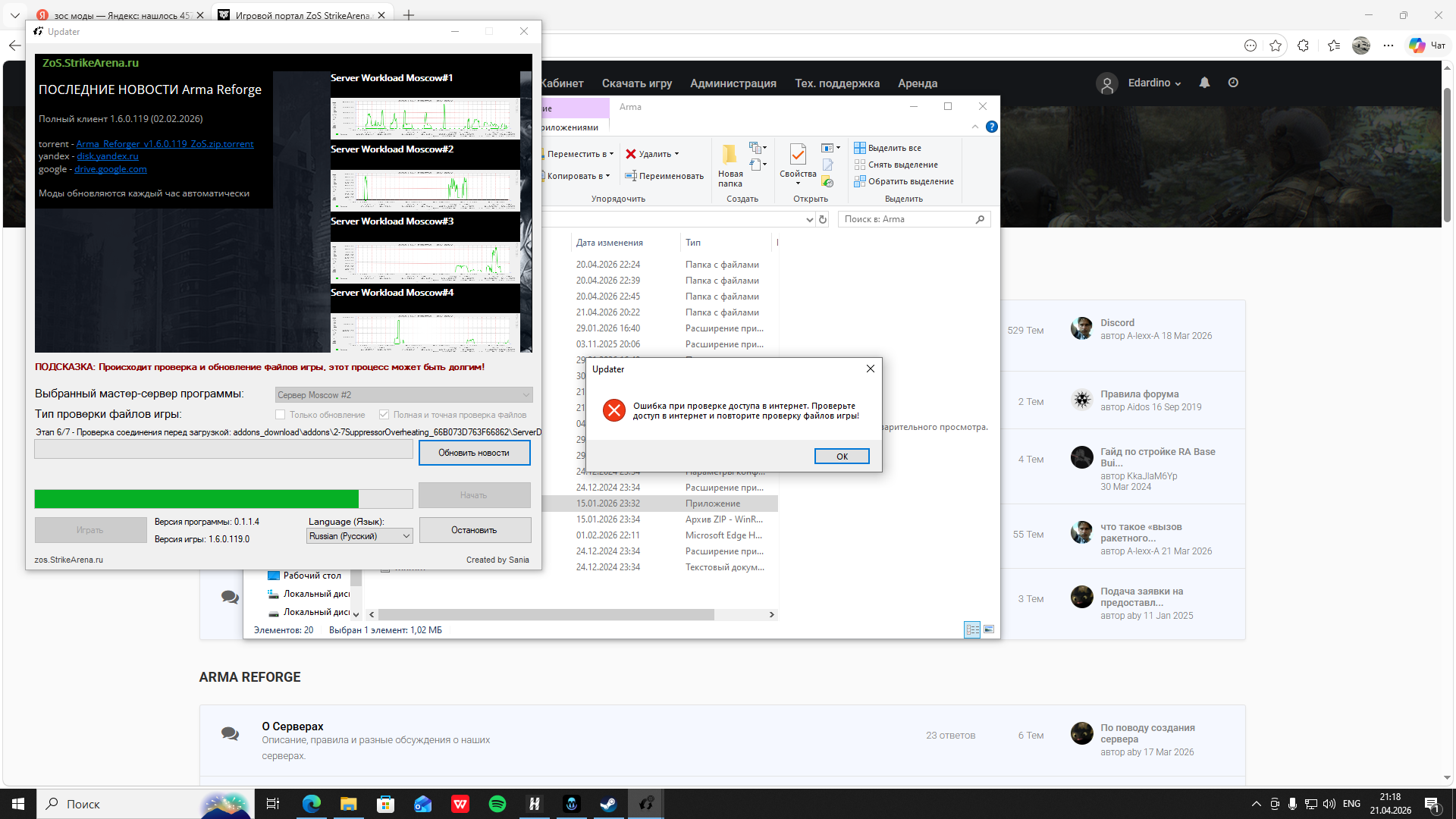Click the Explorer help question mark icon
Viewport: 1456px width, 819px height.
pos(991,127)
